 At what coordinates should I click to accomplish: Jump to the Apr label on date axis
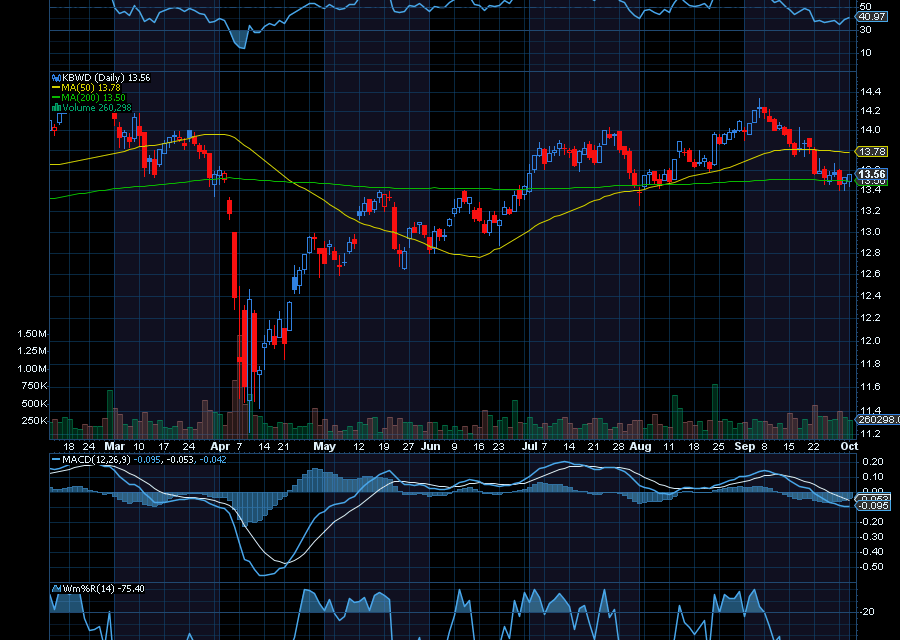[221, 445]
